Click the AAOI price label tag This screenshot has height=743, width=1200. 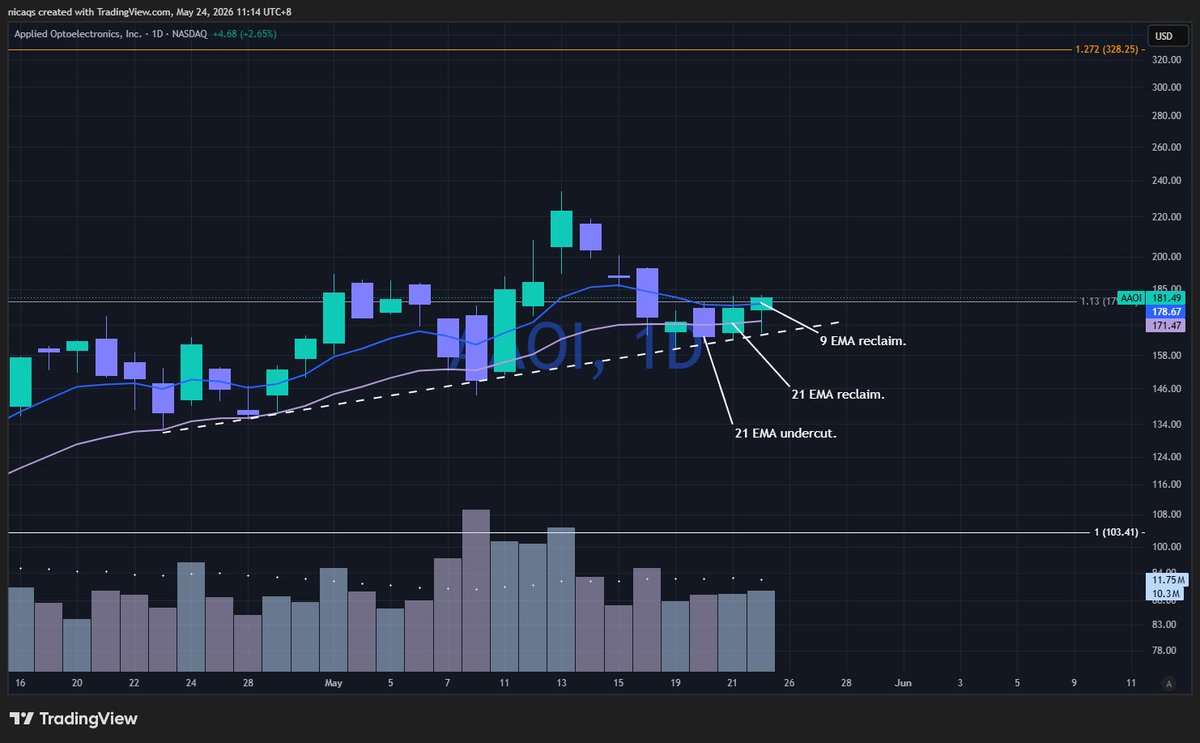(1131, 298)
